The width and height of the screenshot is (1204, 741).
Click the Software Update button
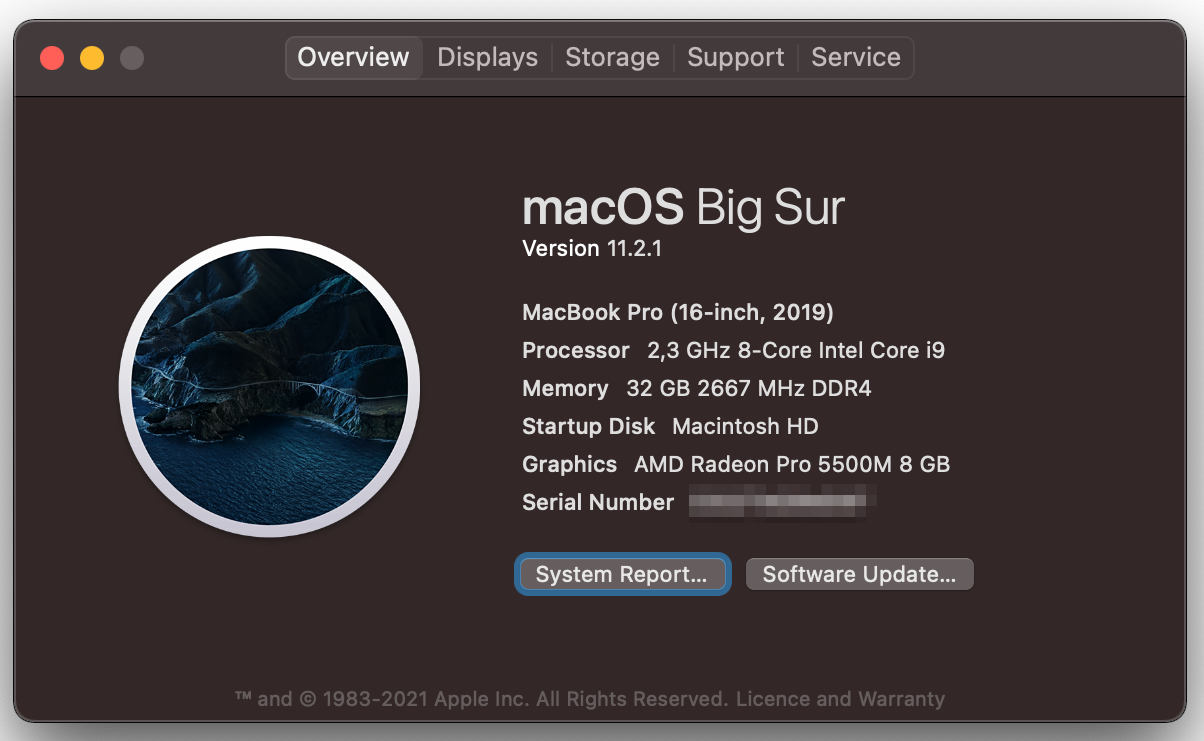click(x=859, y=574)
